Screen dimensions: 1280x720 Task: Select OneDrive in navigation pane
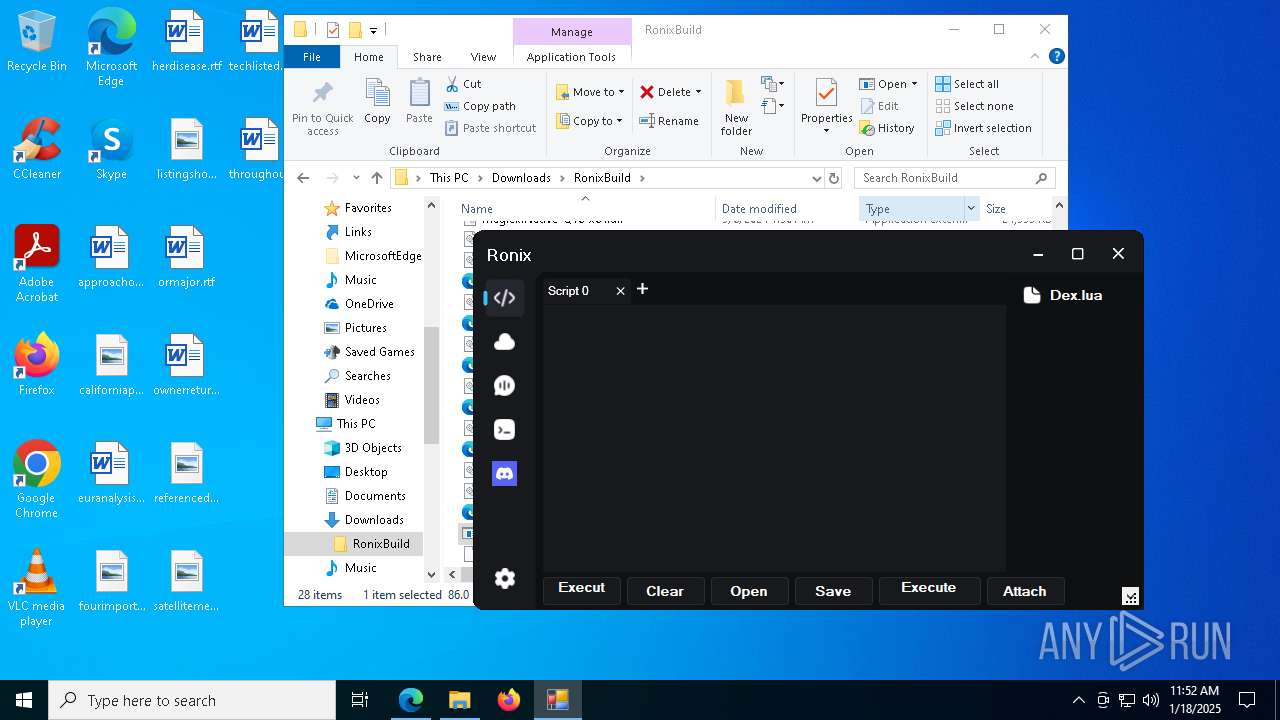coord(369,304)
